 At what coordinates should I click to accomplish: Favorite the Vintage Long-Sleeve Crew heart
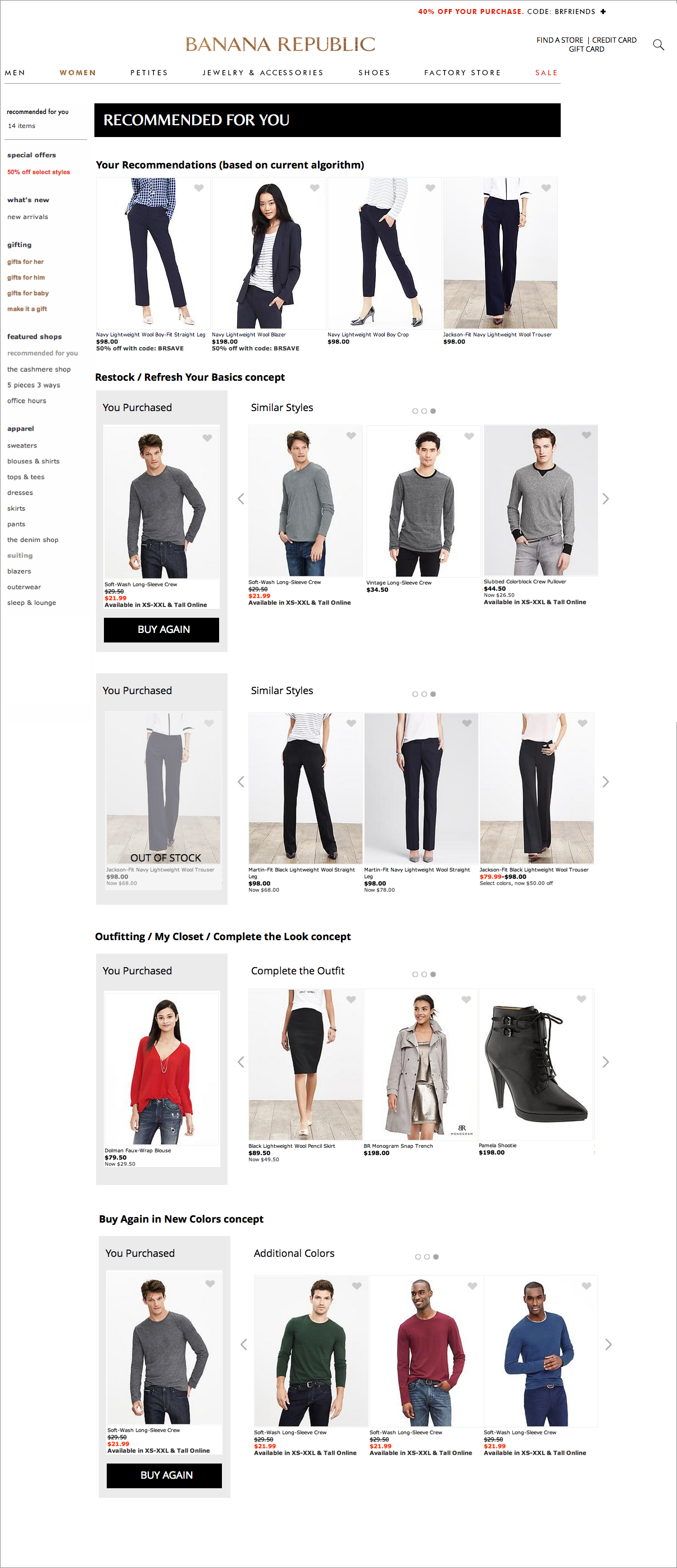(x=469, y=436)
